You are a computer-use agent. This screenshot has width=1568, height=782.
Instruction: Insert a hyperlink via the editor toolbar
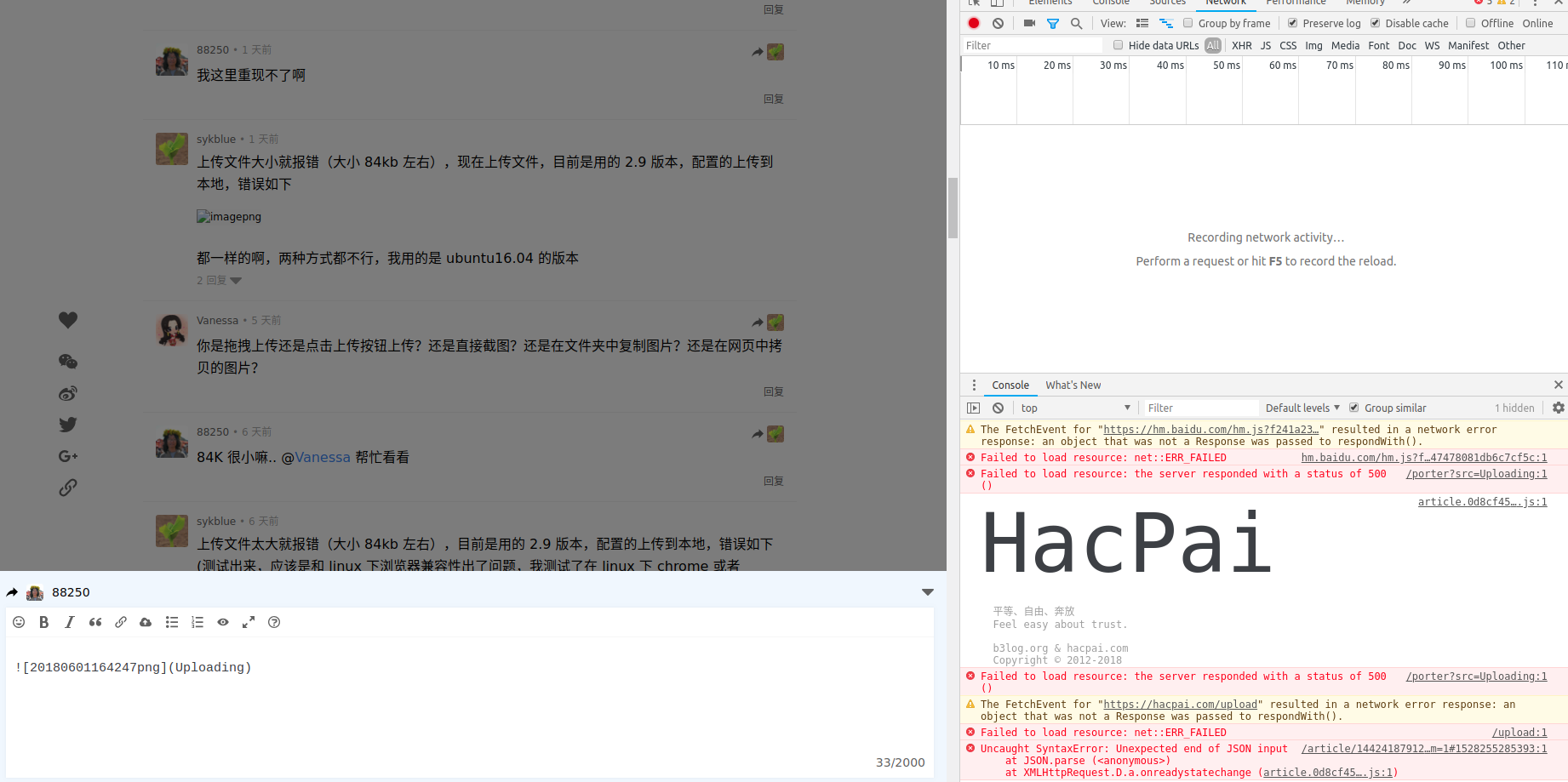click(121, 622)
